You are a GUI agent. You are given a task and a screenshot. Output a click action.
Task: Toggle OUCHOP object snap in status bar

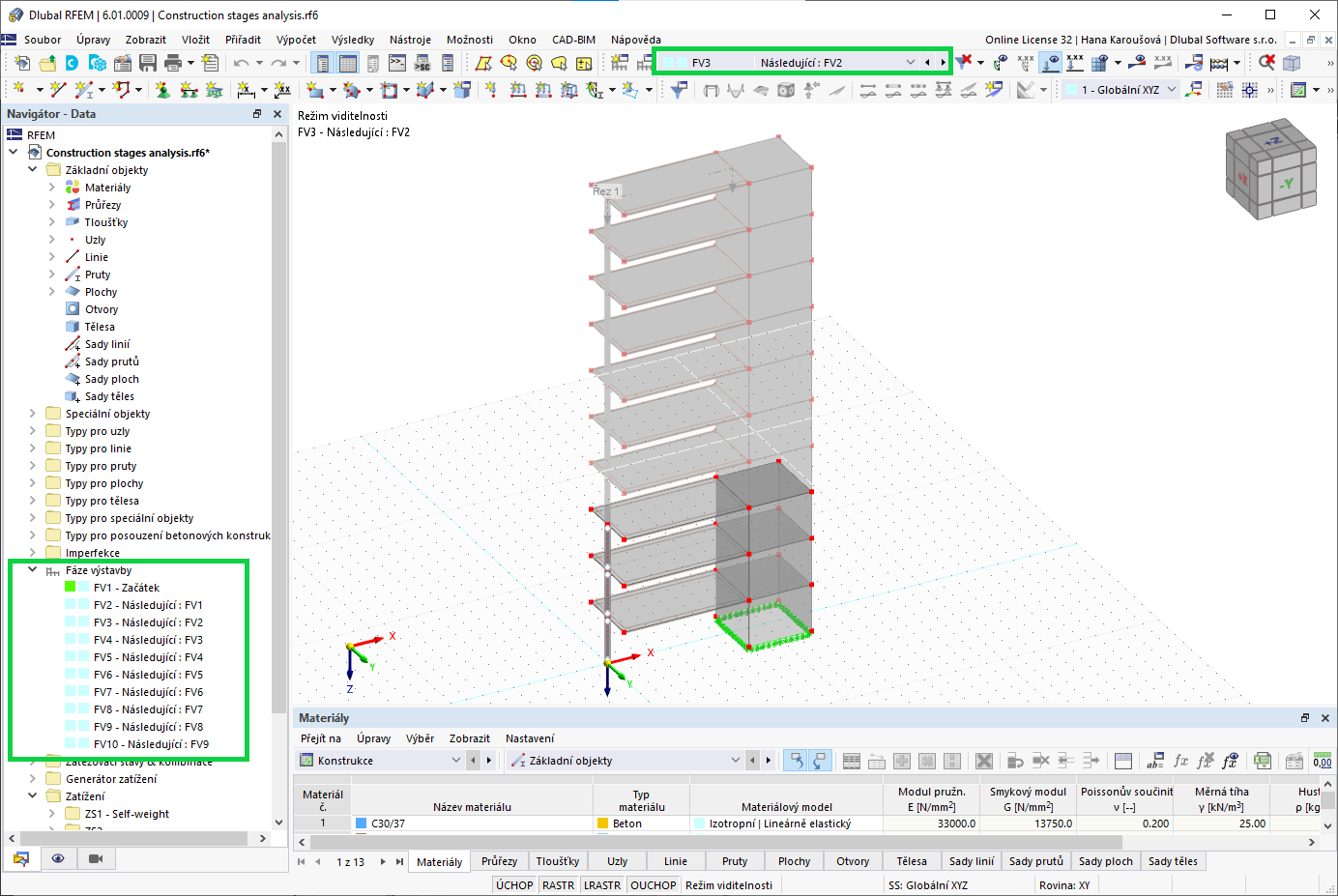[x=654, y=885]
